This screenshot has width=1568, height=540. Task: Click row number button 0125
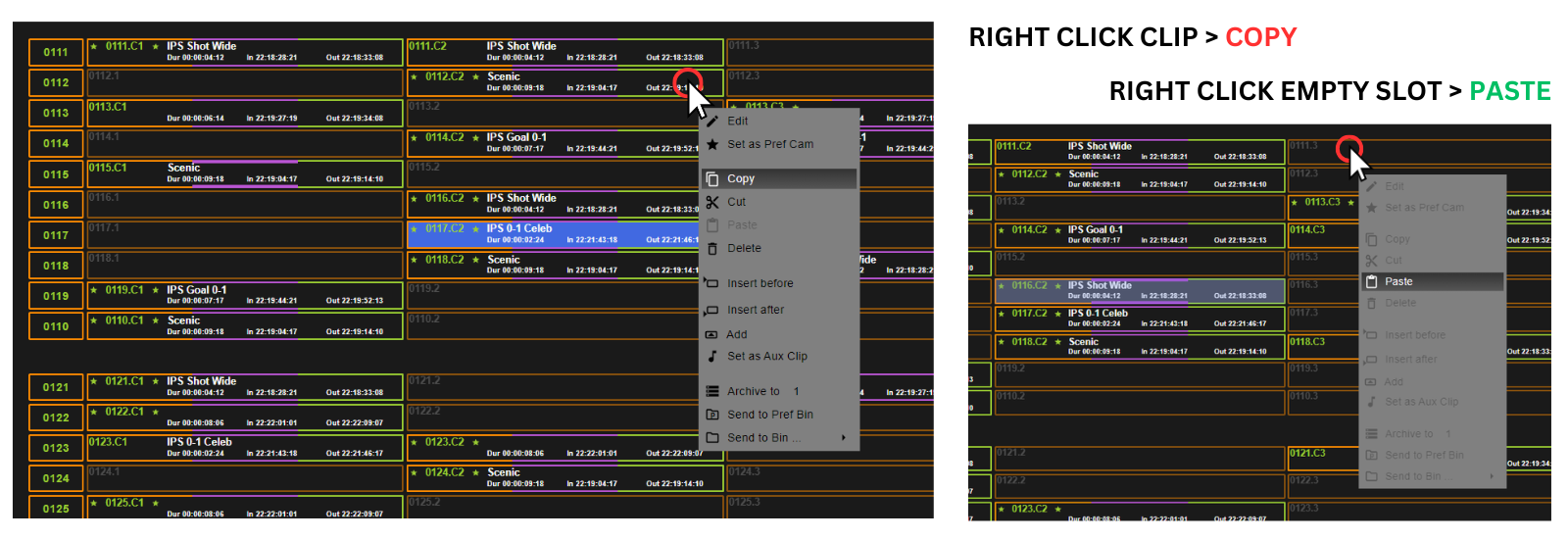56,509
